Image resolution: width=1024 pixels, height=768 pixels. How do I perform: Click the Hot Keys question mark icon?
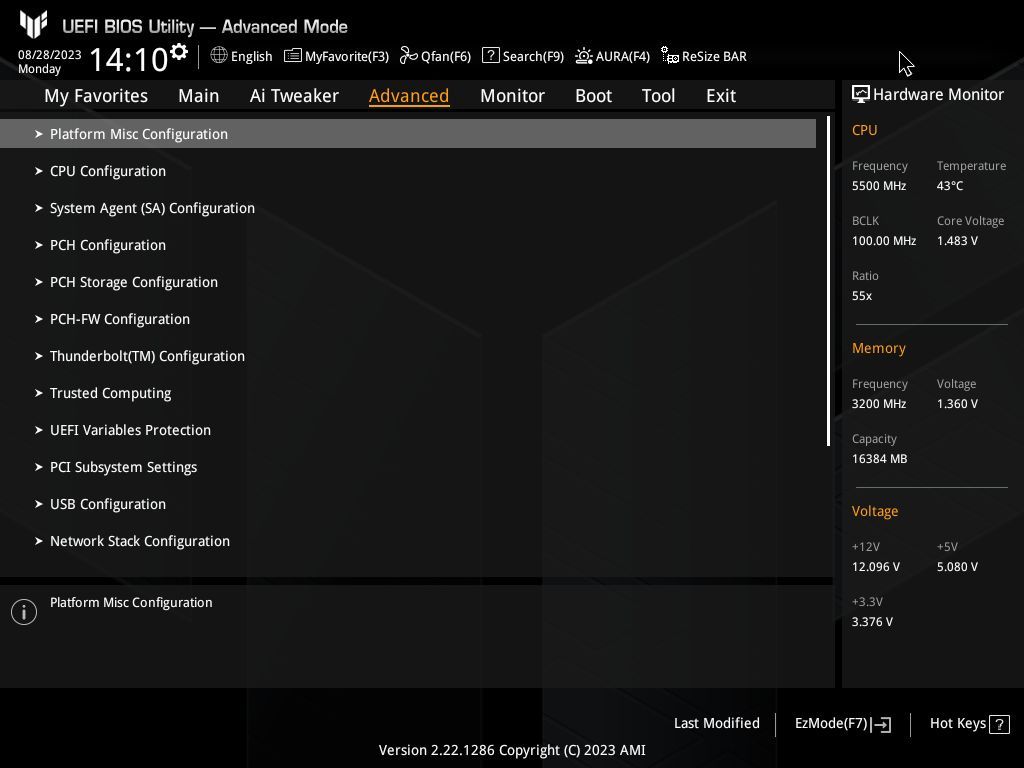[x=999, y=724]
